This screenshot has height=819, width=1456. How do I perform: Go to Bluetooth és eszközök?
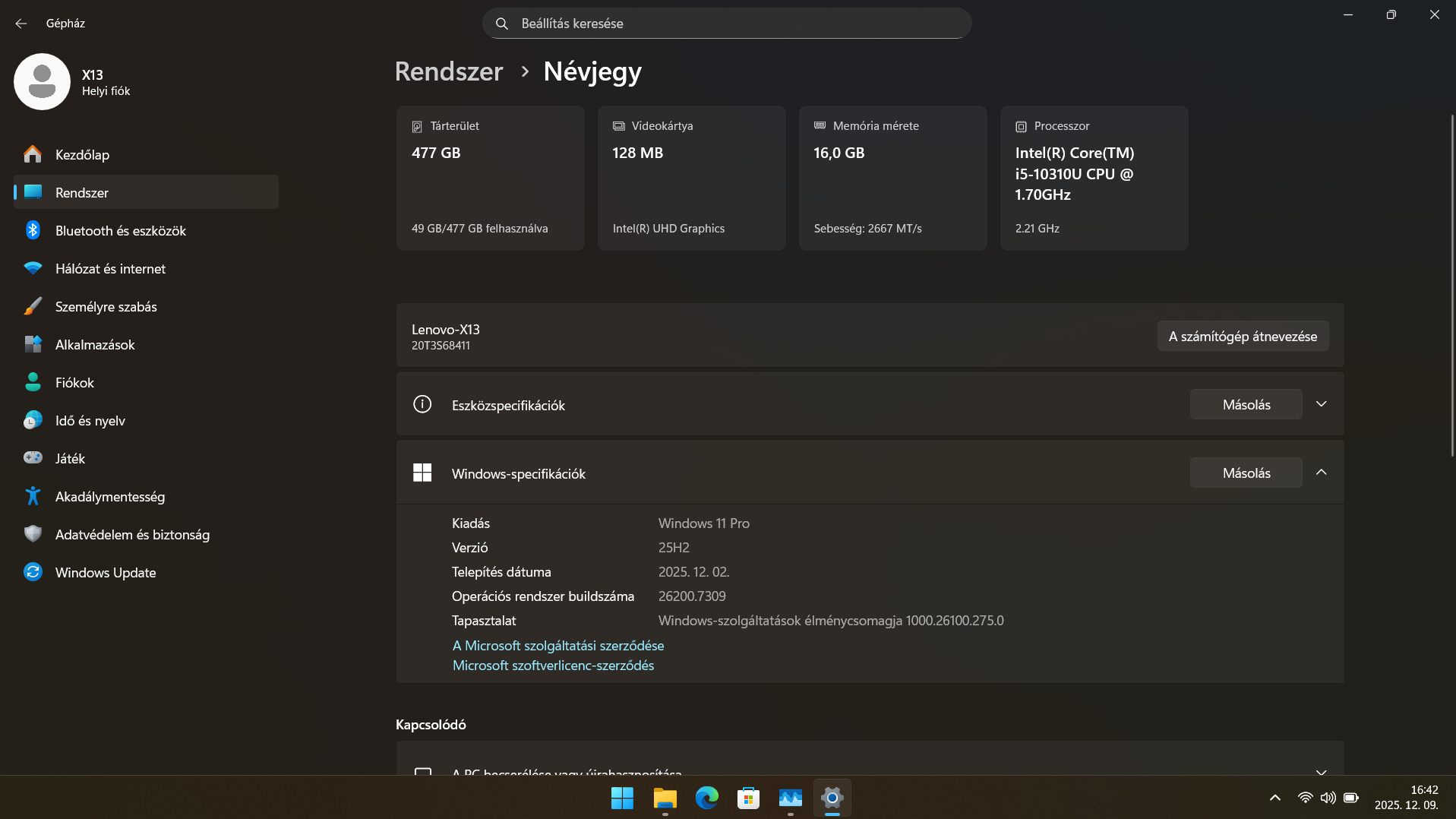(146, 230)
